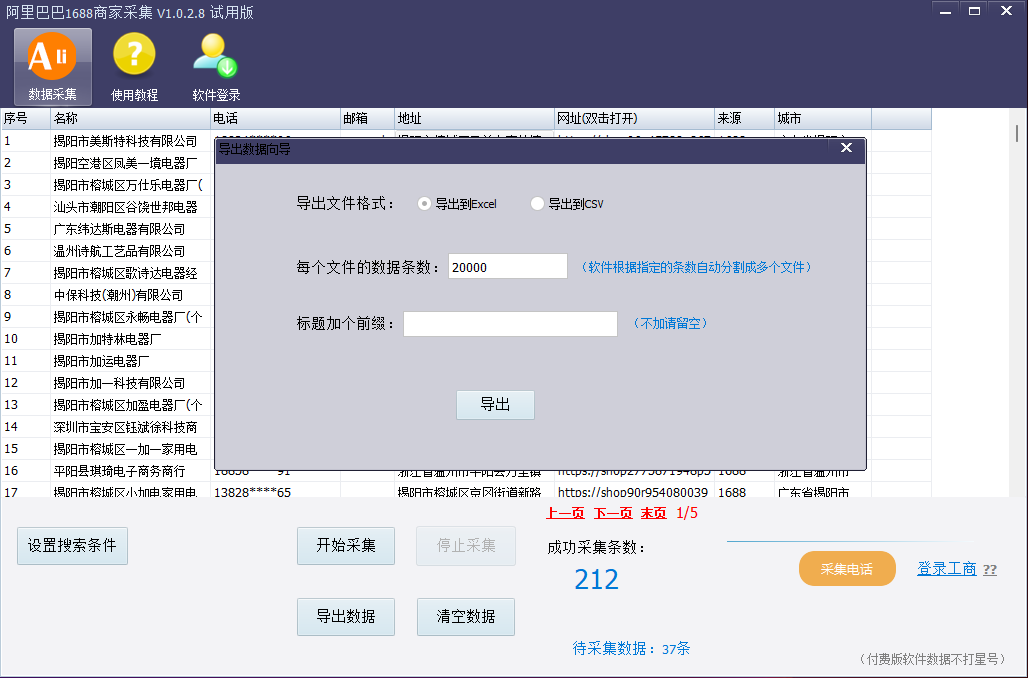Click the 标题加个前缀 input field
This screenshot has height=678, width=1028.
tap(510, 324)
